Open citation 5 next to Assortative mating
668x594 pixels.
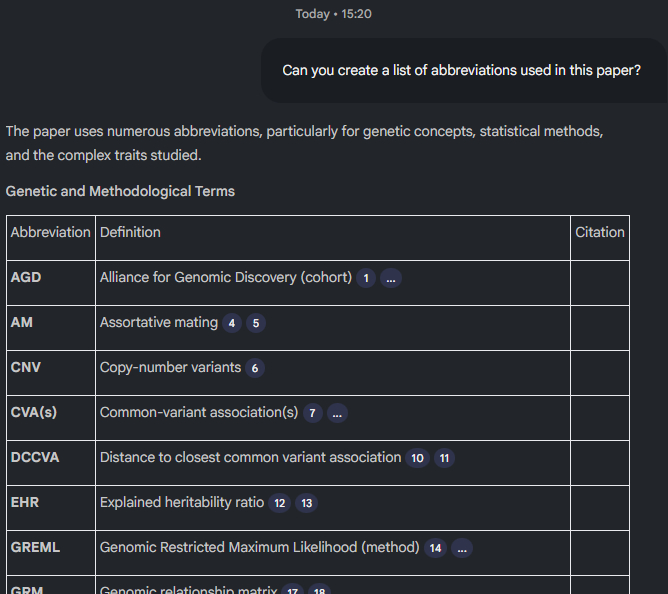point(256,323)
